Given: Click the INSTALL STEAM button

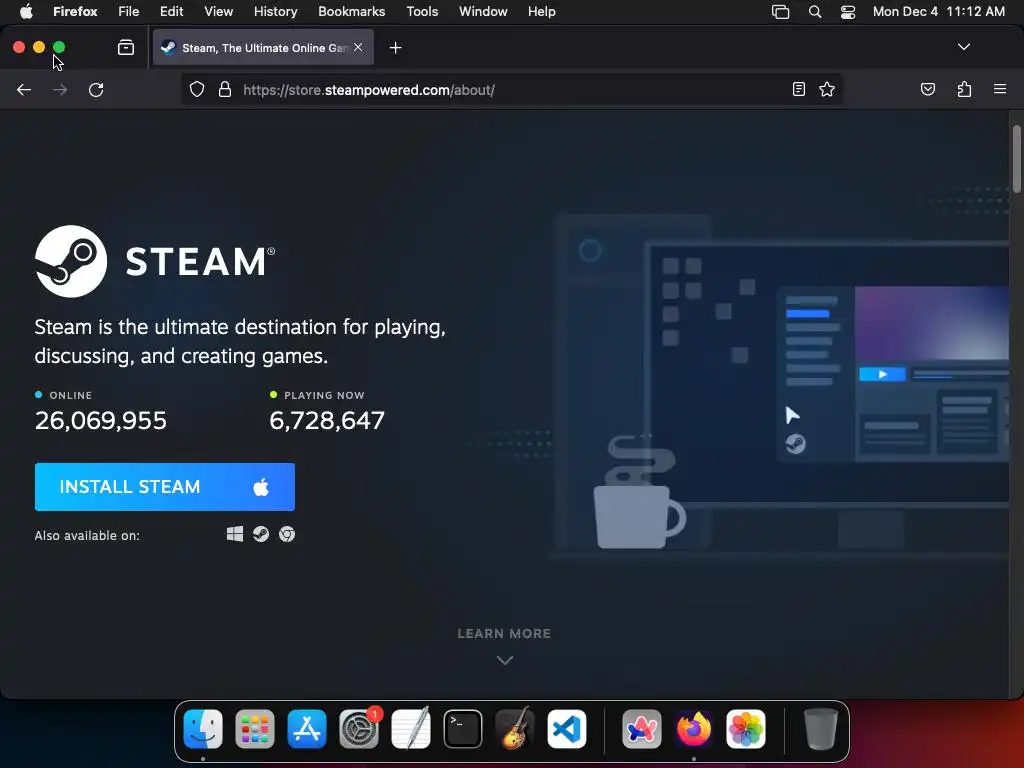Looking at the screenshot, I should tap(165, 487).
